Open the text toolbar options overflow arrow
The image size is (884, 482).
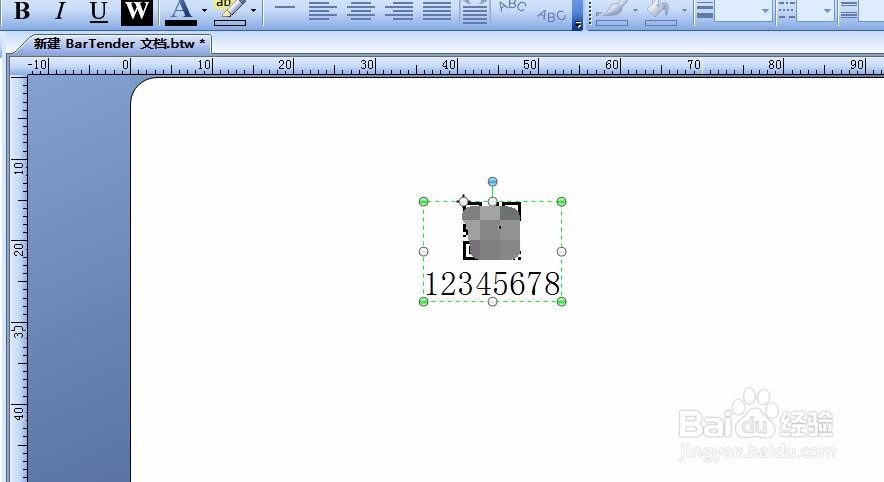coord(578,25)
